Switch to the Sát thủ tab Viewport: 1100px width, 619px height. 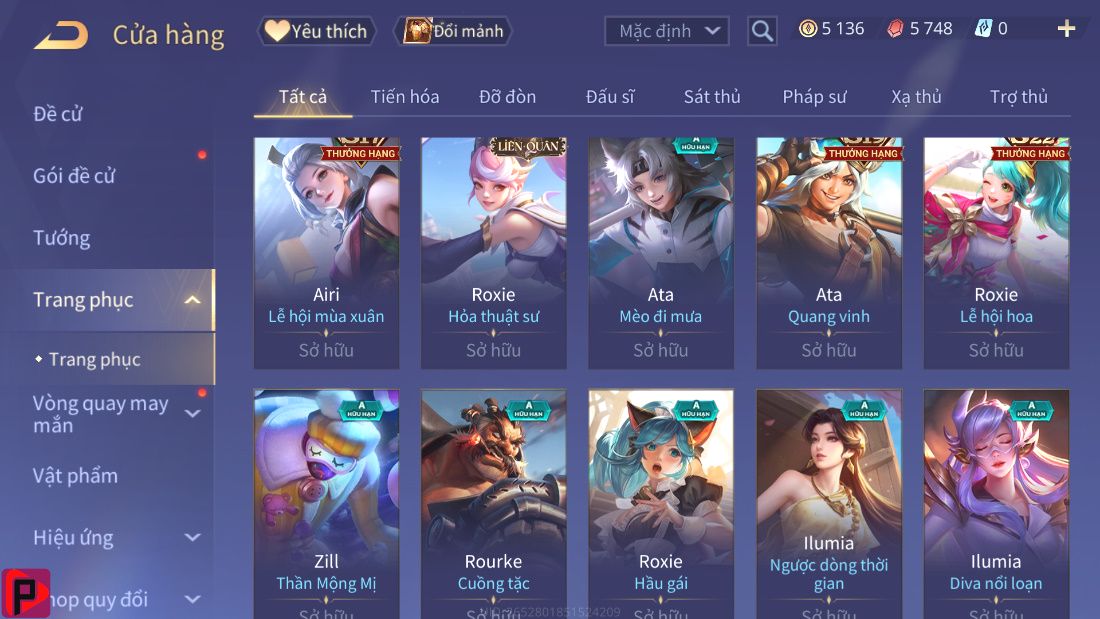(712, 97)
